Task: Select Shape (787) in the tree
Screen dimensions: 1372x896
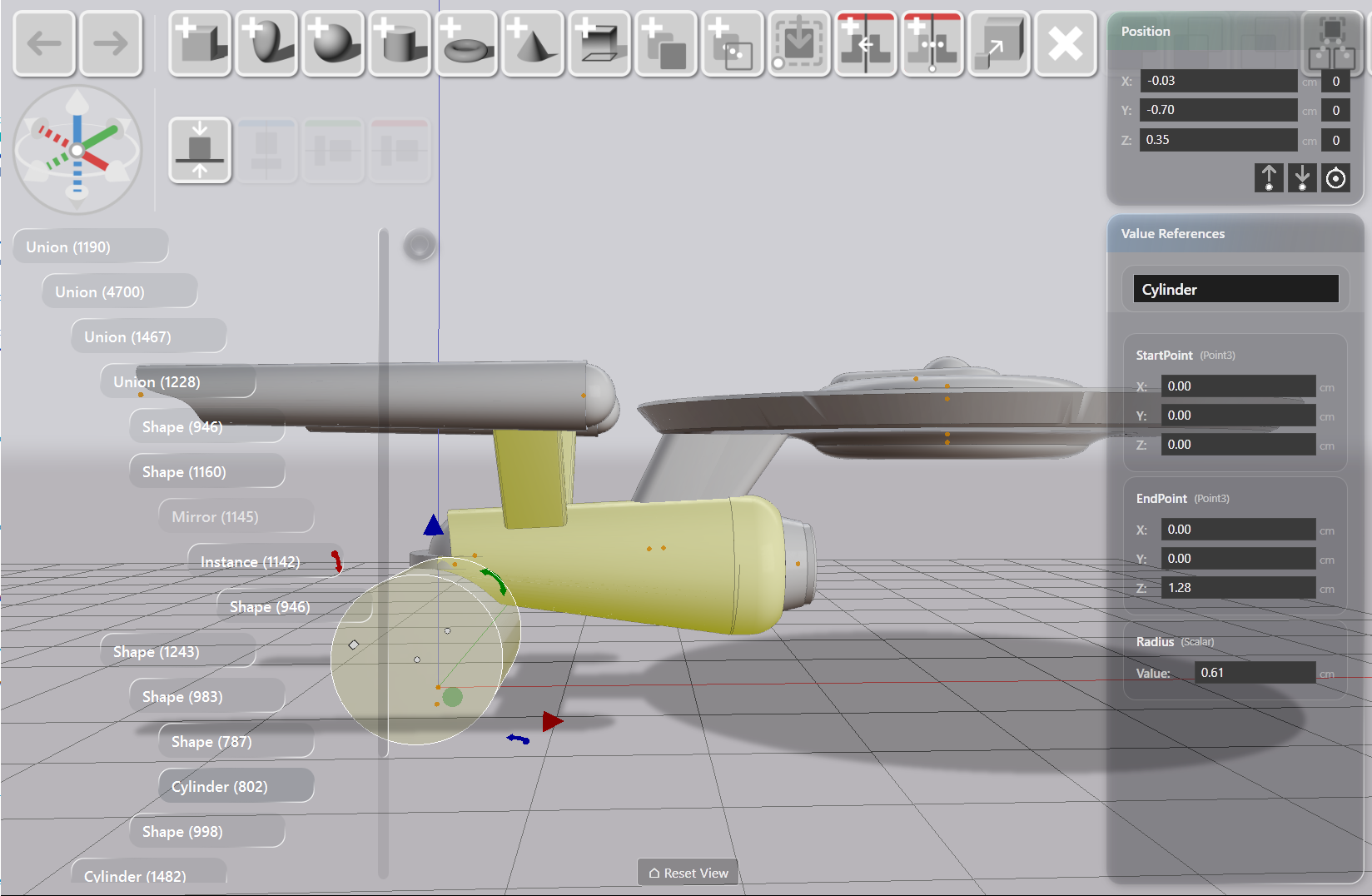Action: click(236, 741)
